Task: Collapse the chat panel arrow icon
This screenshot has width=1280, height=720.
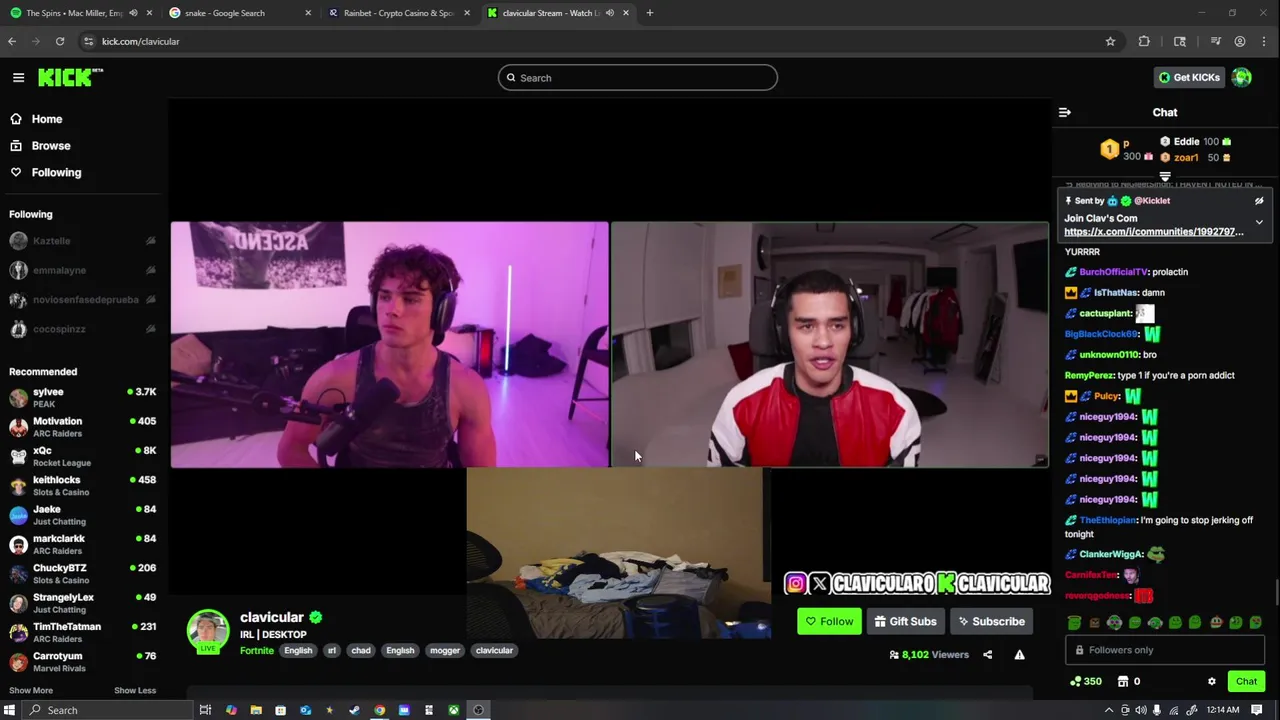Action: (1064, 112)
